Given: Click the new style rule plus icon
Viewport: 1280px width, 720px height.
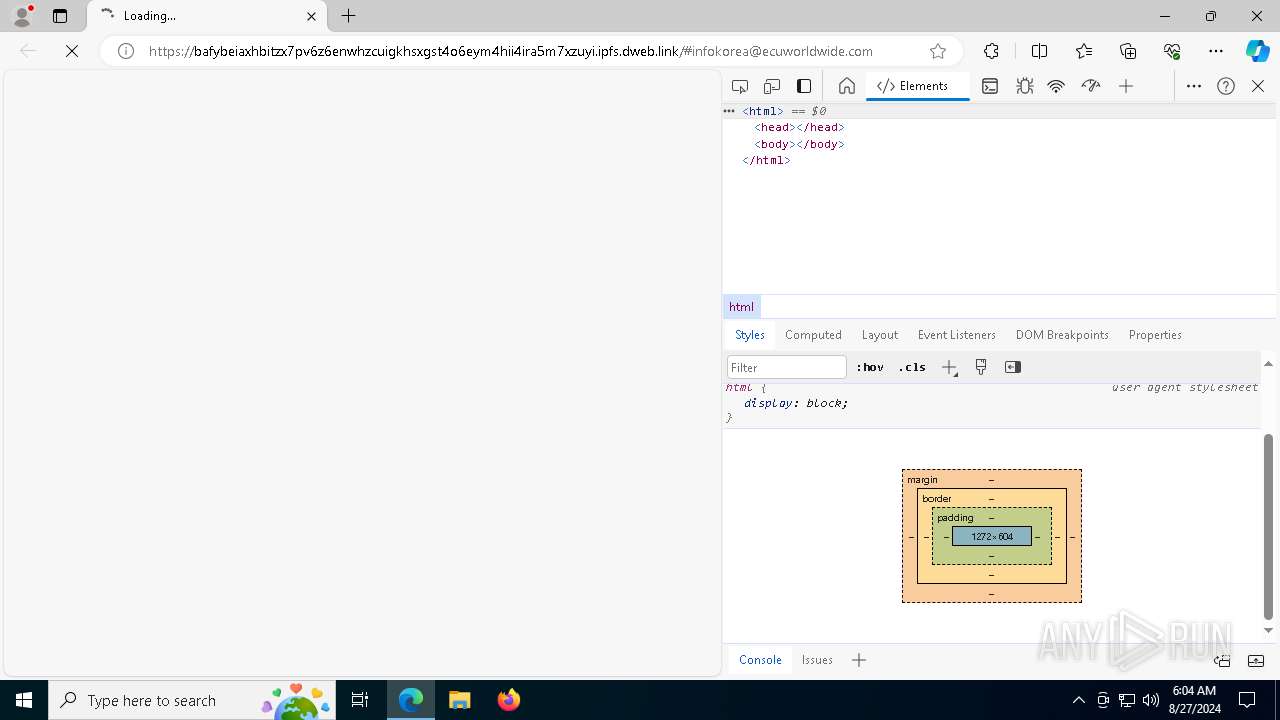Looking at the screenshot, I should [x=950, y=367].
